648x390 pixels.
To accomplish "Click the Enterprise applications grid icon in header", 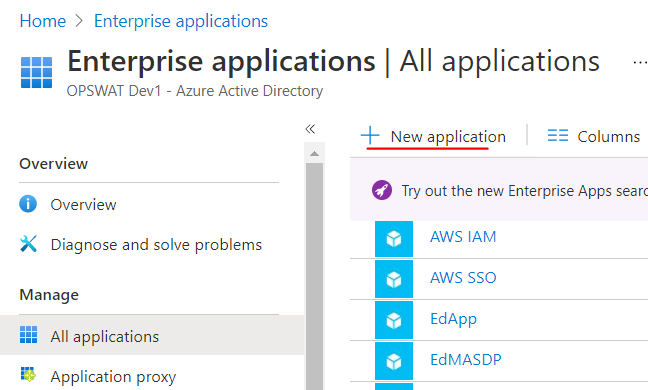I will tap(36, 73).
